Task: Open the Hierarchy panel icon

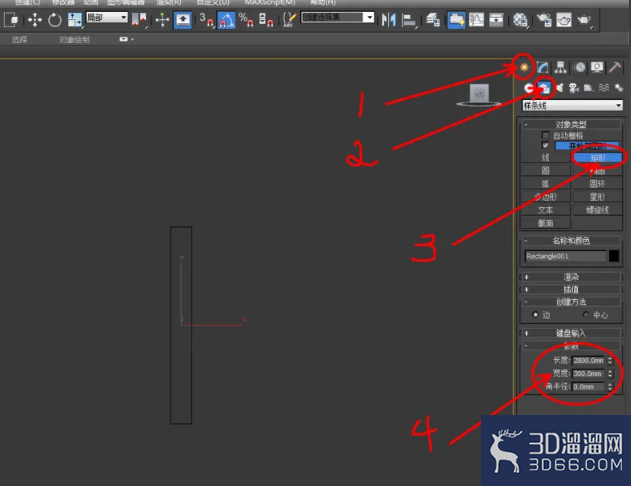Action: [561, 67]
